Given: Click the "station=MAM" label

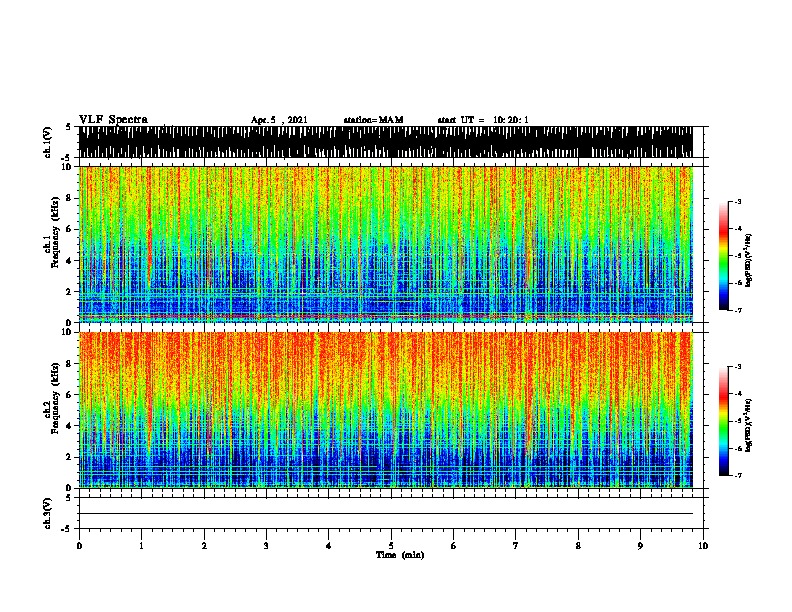Looking at the screenshot, I should [x=373, y=120].
